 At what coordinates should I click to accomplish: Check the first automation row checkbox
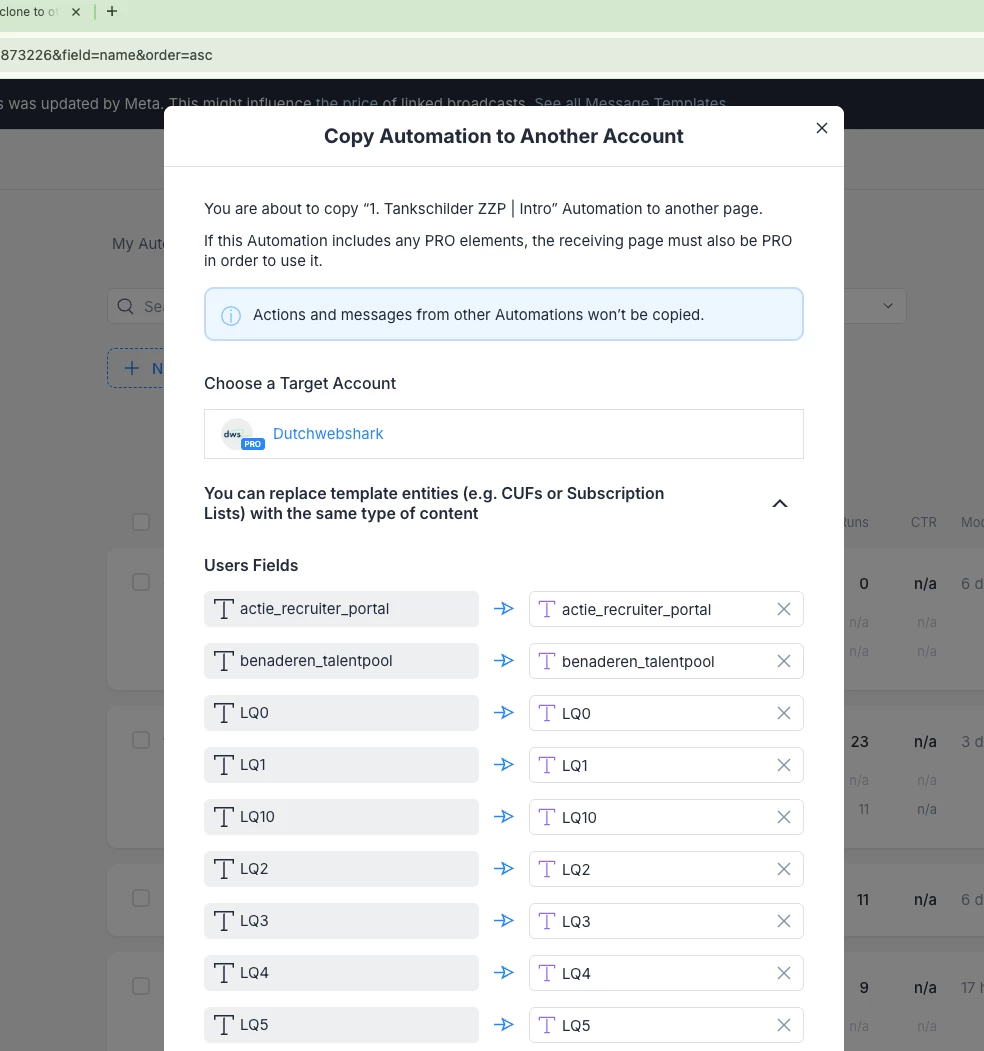pos(141,582)
